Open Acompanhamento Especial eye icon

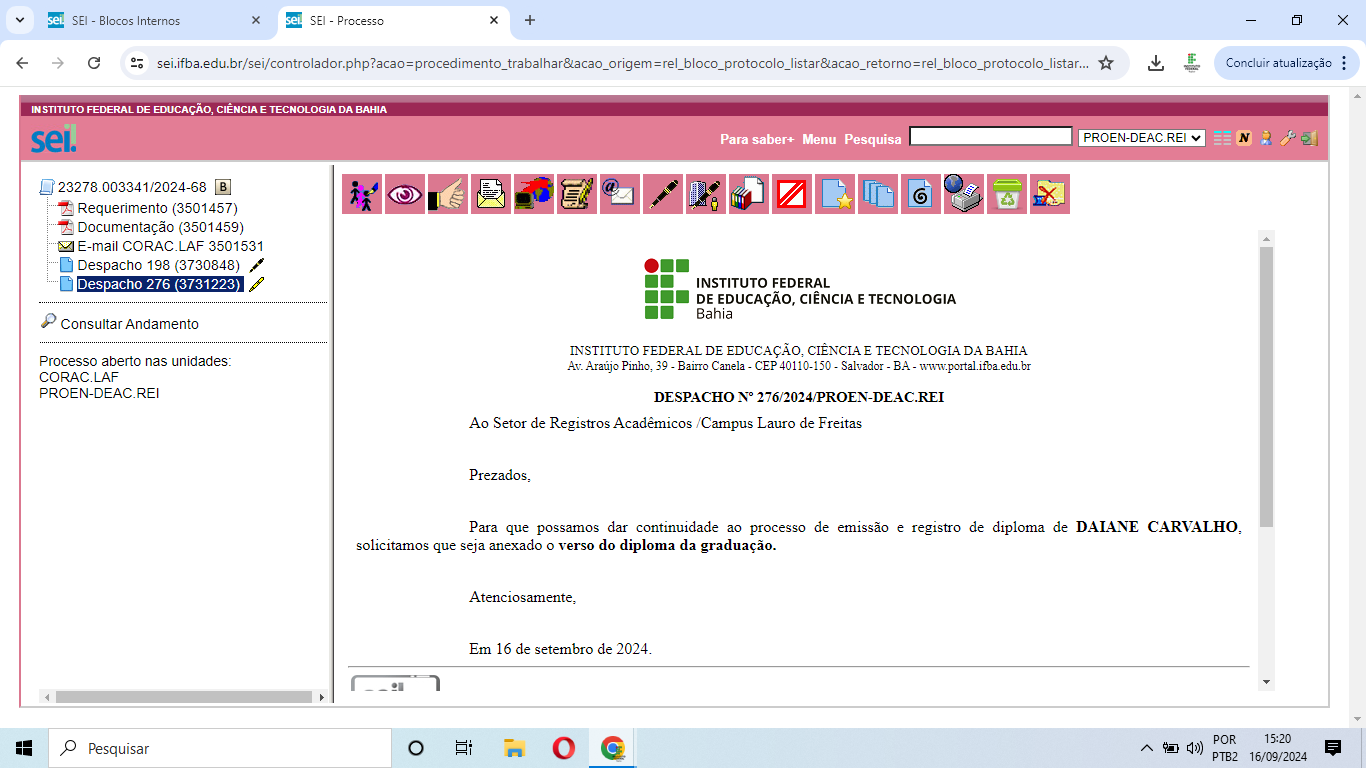pos(405,194)
